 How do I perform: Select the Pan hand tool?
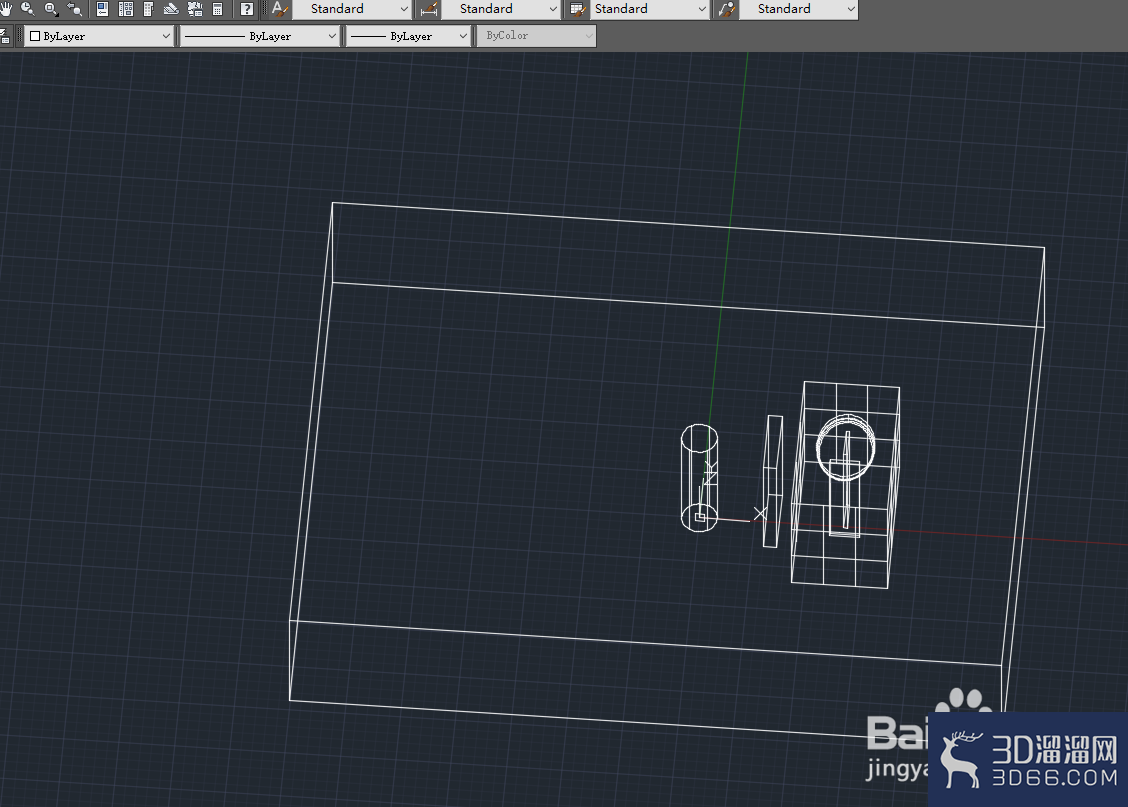click(6, 9)
